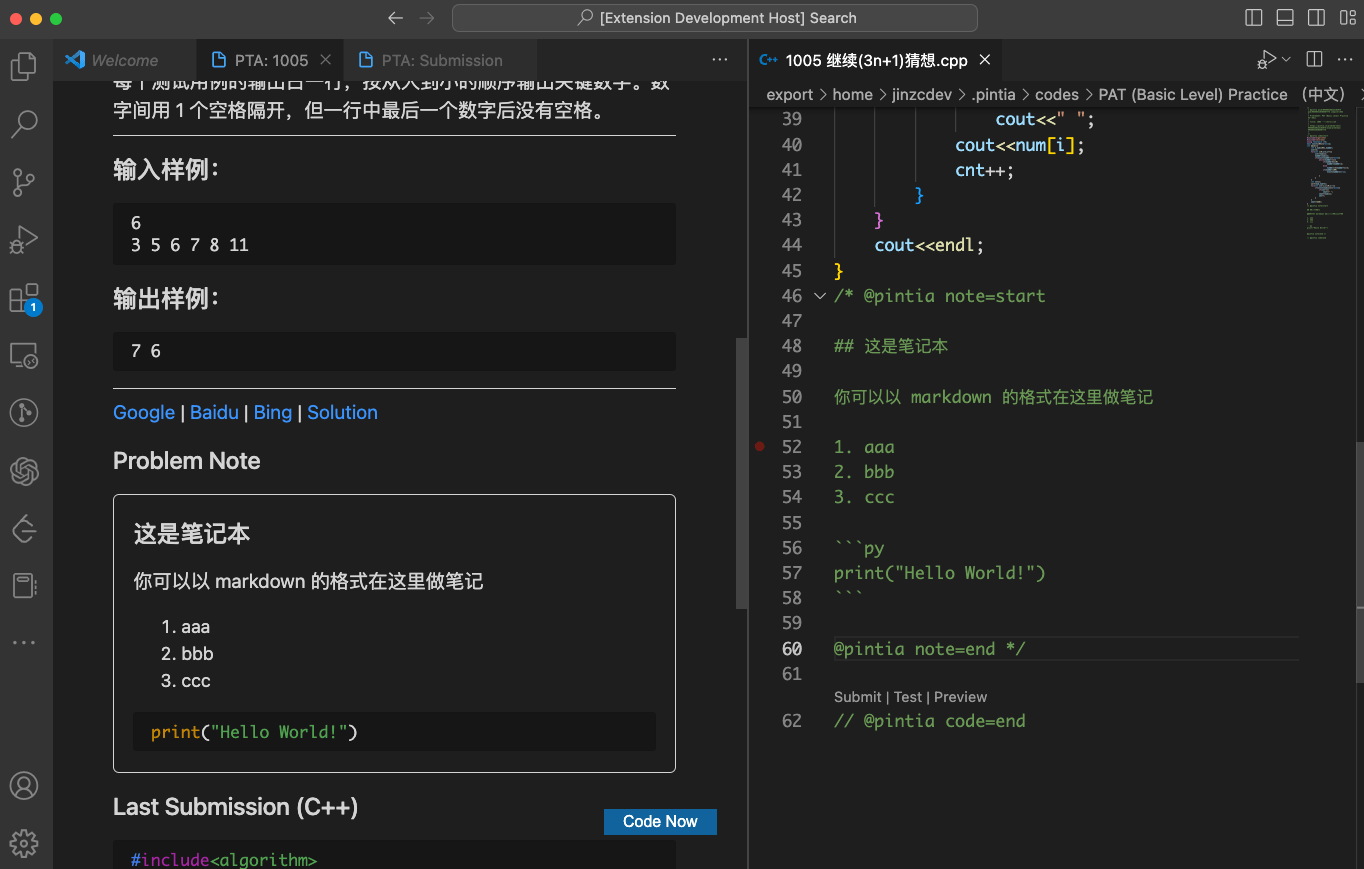
Task: Click the debug/run C++ file icon
Action: 1267,60
